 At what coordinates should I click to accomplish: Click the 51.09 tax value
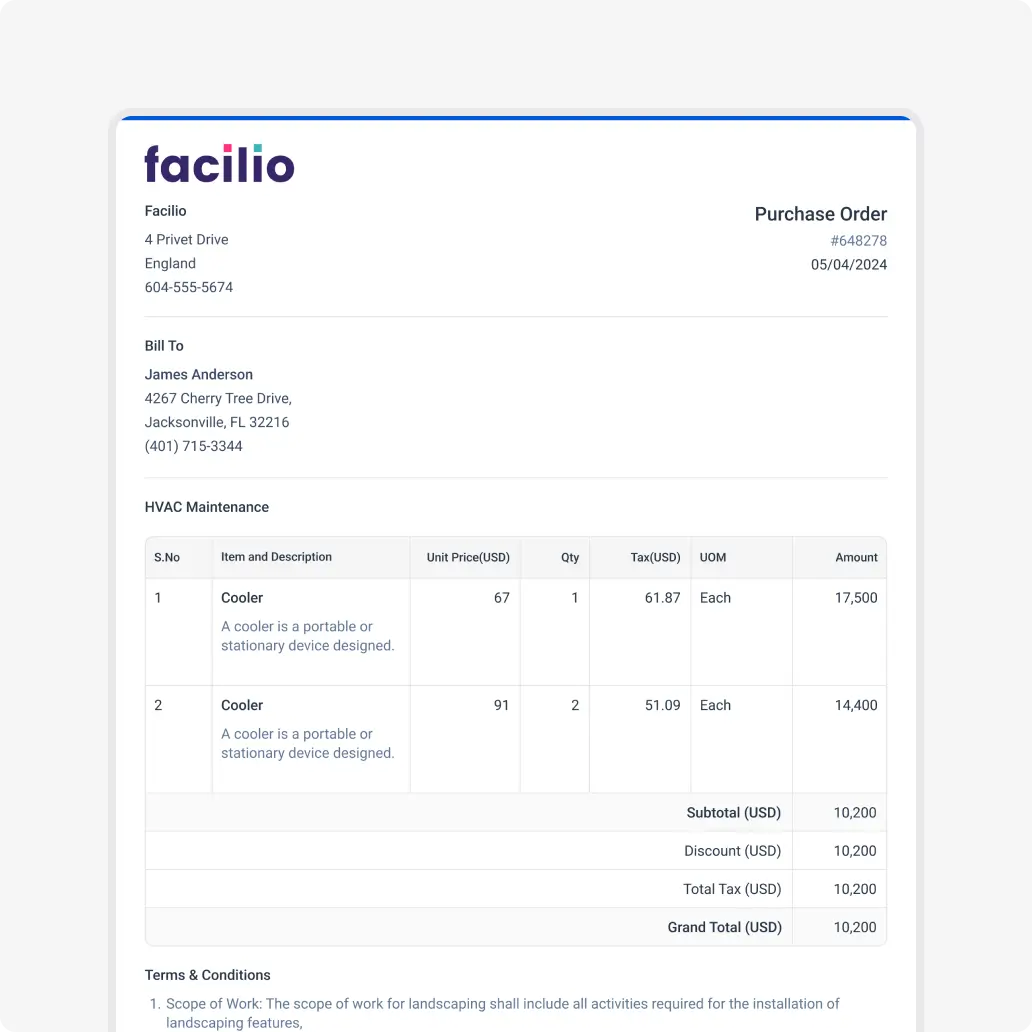click(662, 705)
